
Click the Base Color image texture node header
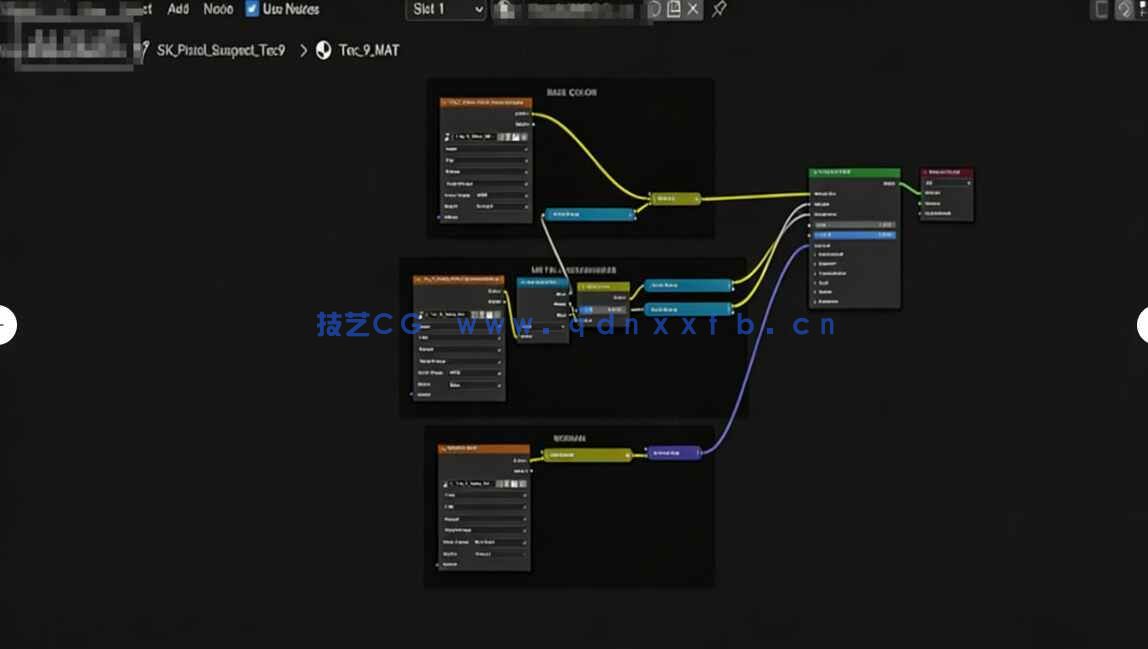coord(485,102)
